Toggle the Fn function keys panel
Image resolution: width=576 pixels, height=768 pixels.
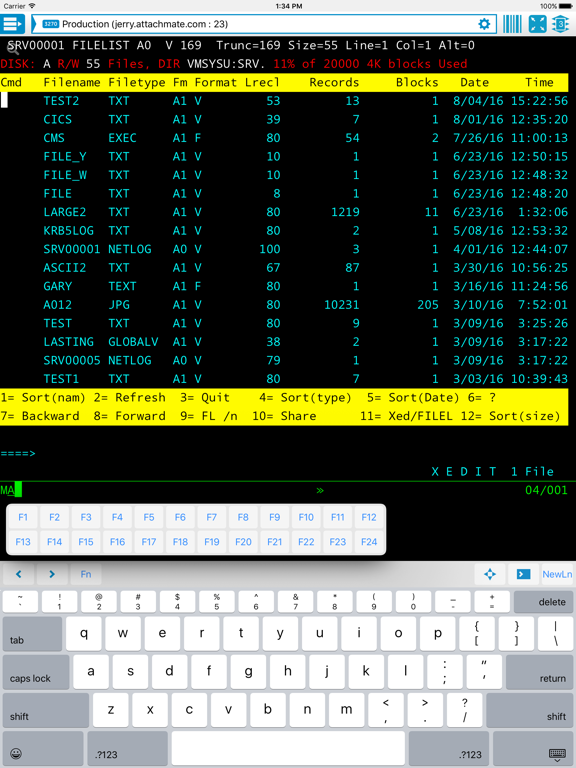click(x=86, y=574)
